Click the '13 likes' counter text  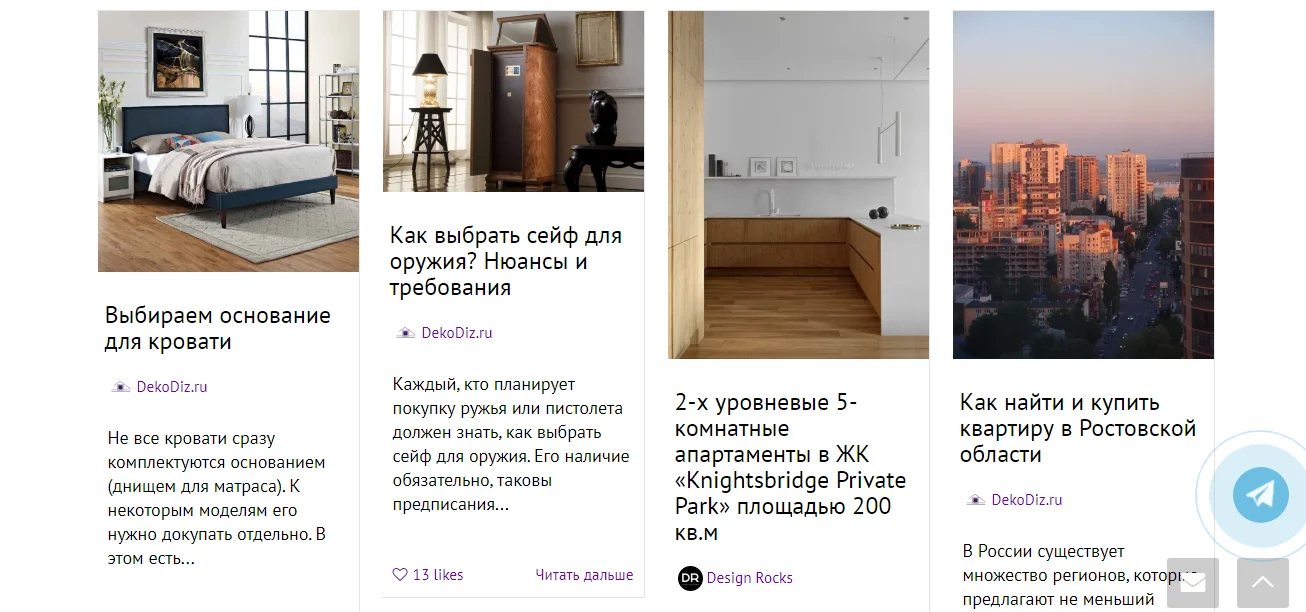tap(438, 575)
